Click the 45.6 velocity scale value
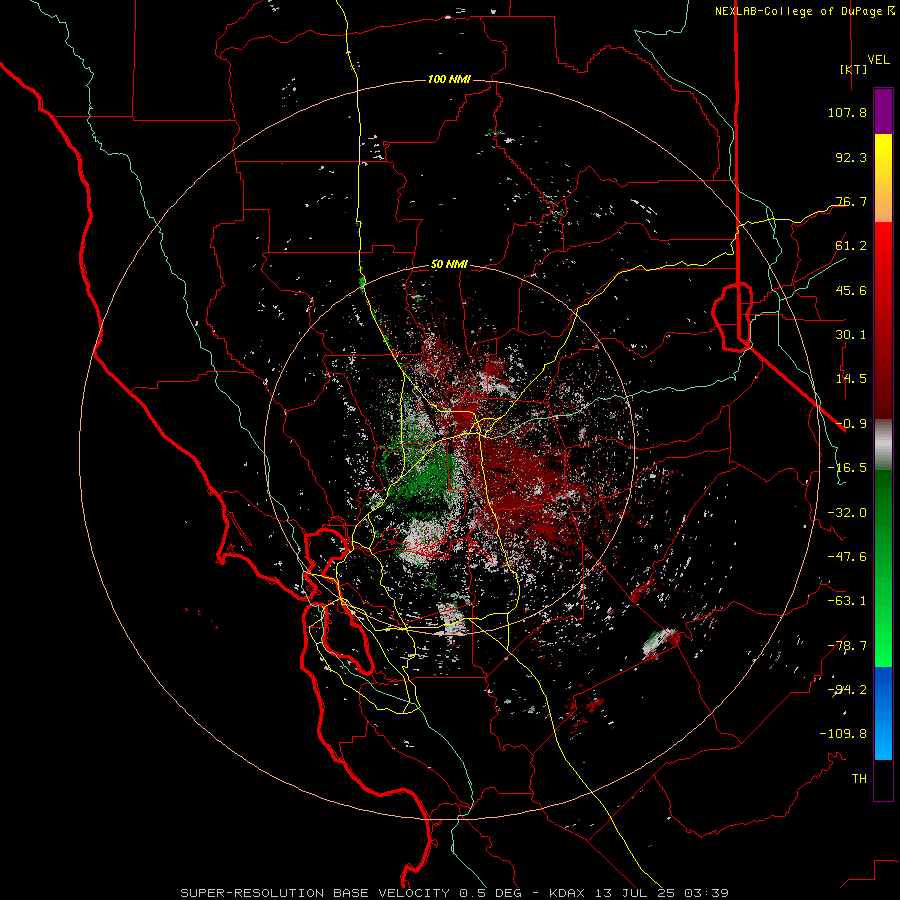Viewport: 900px width, 900px height. [x=851, y=290]
